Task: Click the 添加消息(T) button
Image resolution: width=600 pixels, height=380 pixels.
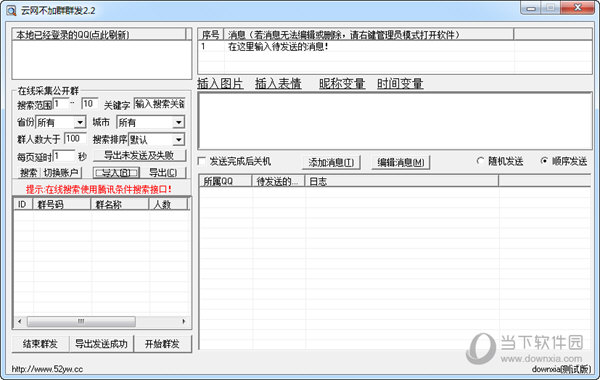Action: (x=331, y=162)
